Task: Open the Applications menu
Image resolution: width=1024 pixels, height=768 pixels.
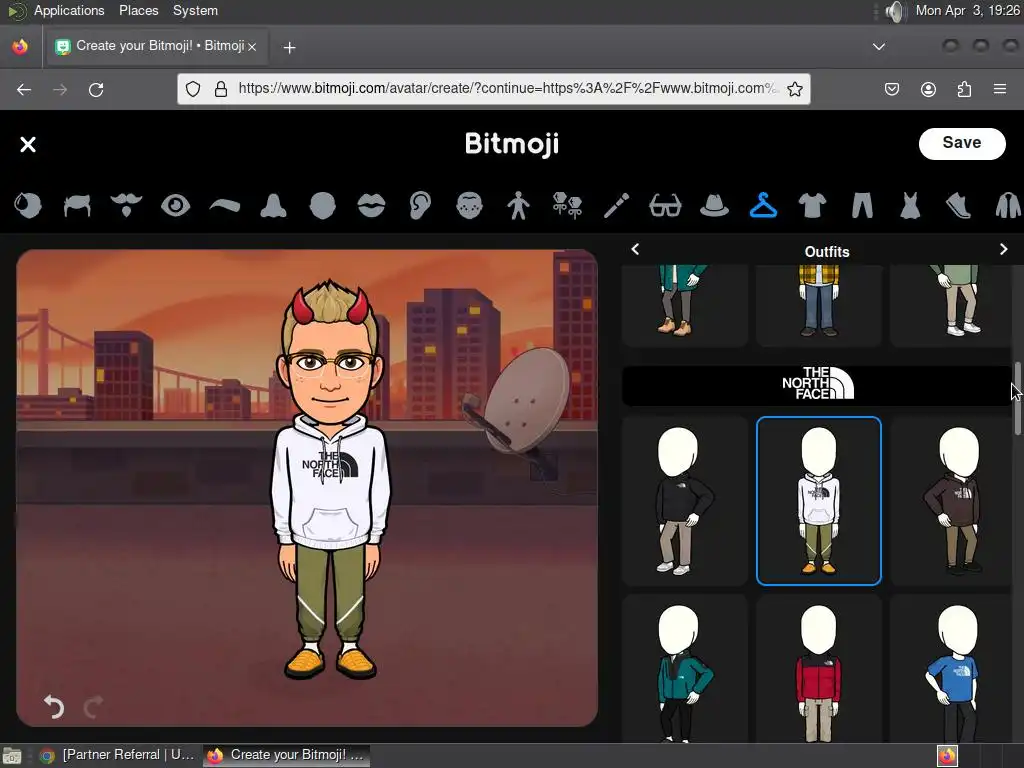Action: point(69,10)
